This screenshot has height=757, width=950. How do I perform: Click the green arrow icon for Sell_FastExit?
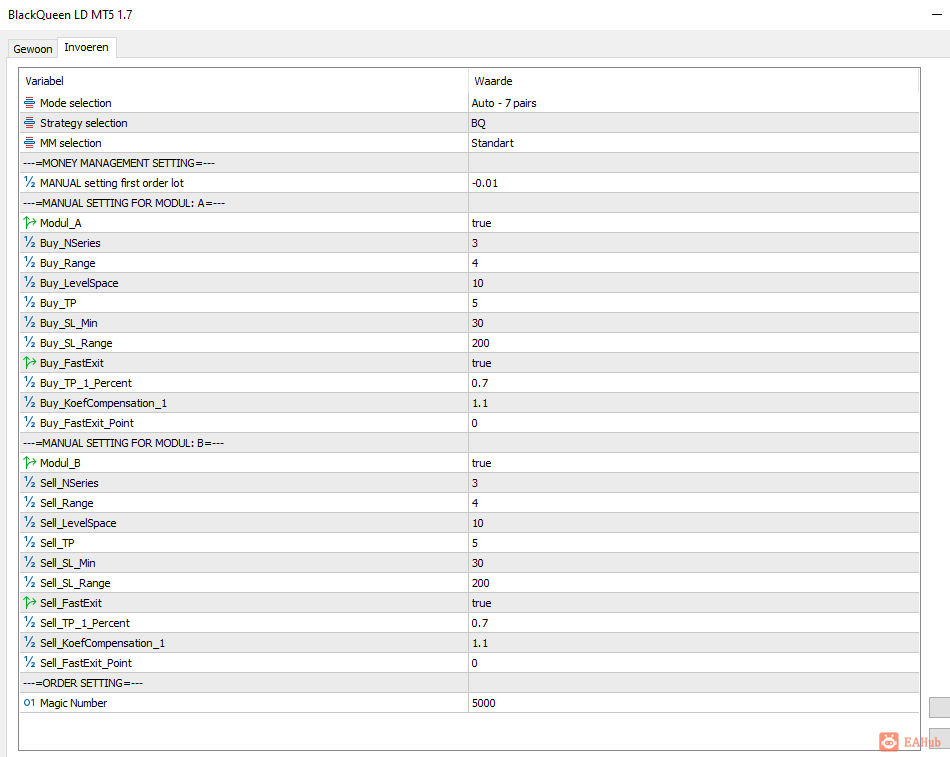(30, 602)
